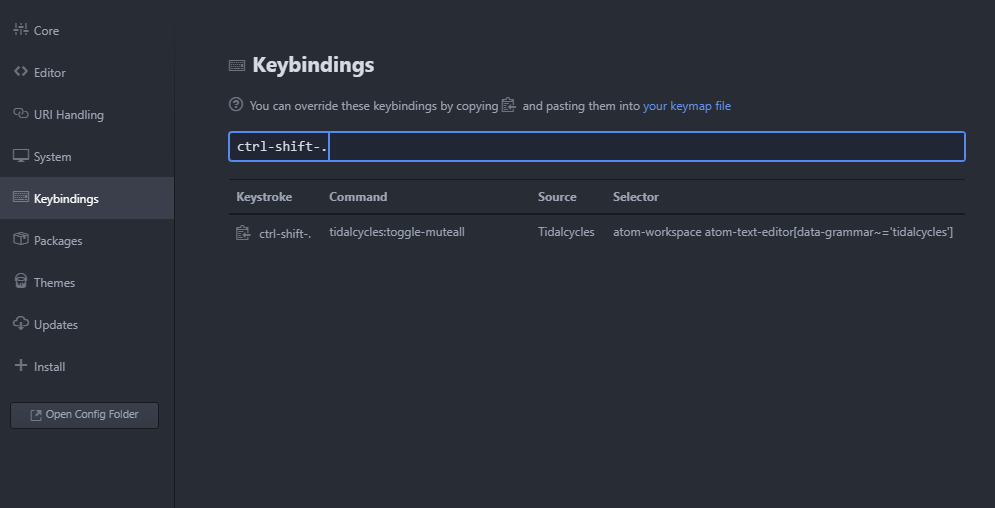
Task: Click the Core sliders icon in sidebar
Action: 20,30
